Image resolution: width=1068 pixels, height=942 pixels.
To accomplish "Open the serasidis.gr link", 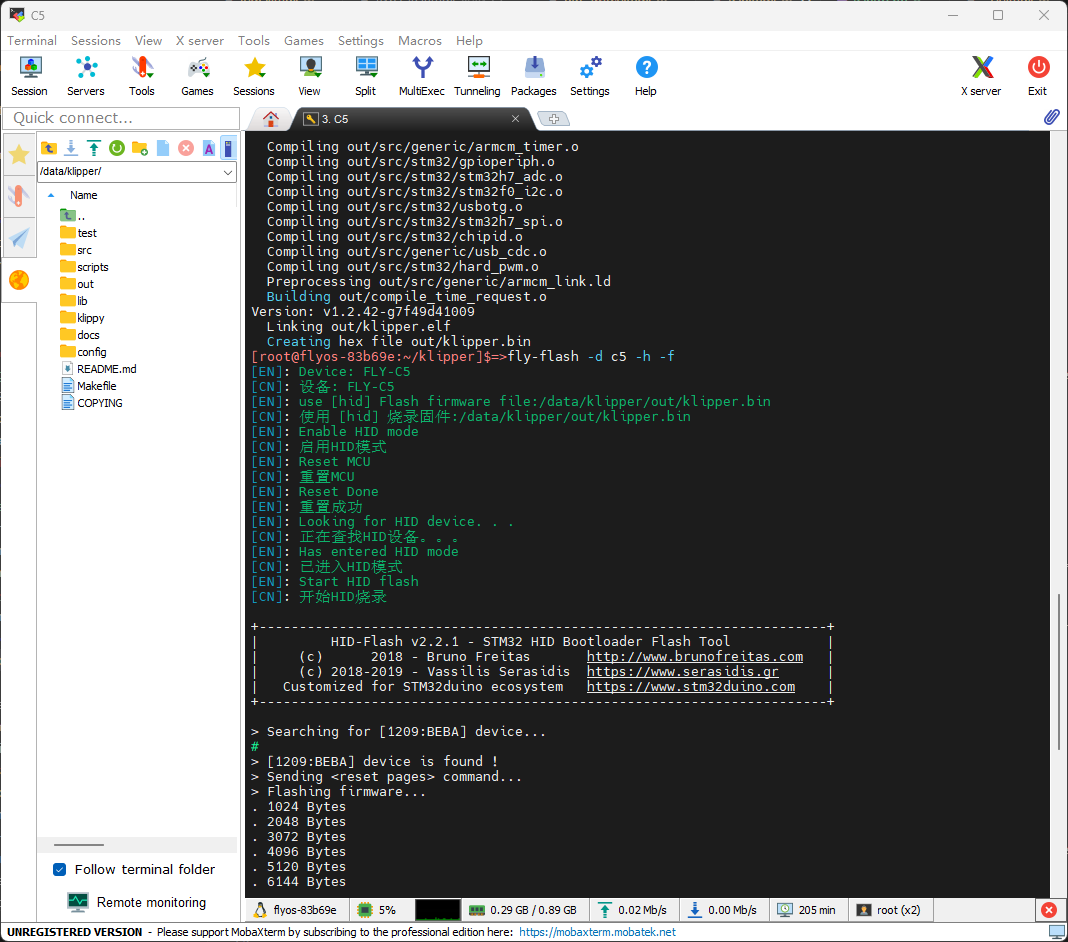I will pos(682,672).
